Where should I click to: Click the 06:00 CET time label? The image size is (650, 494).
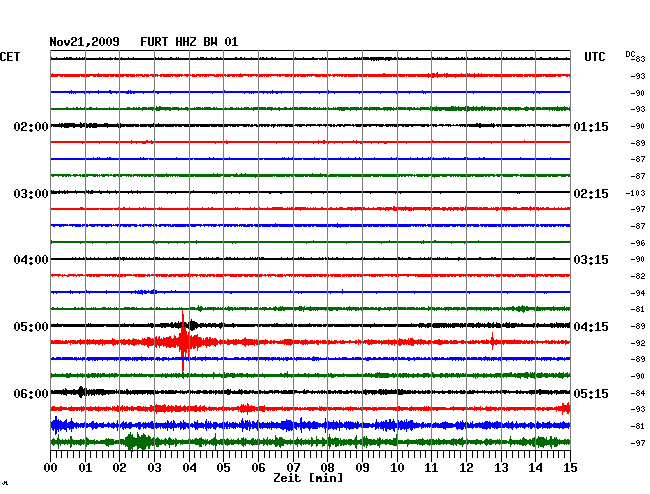31,393
